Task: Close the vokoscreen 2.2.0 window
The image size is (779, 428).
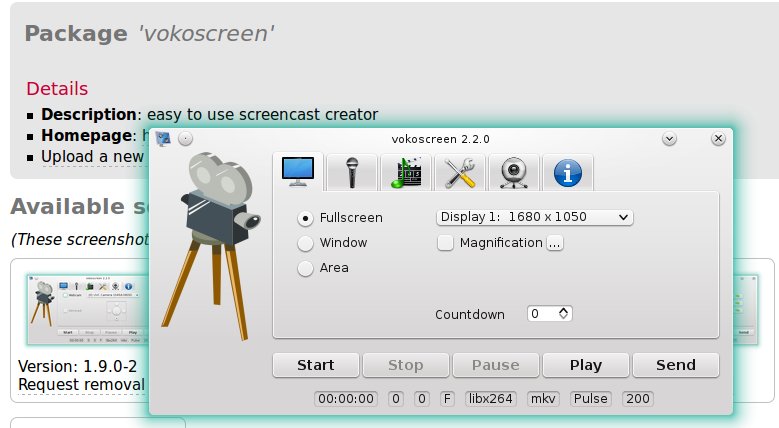Action: (x=718, y=139)
